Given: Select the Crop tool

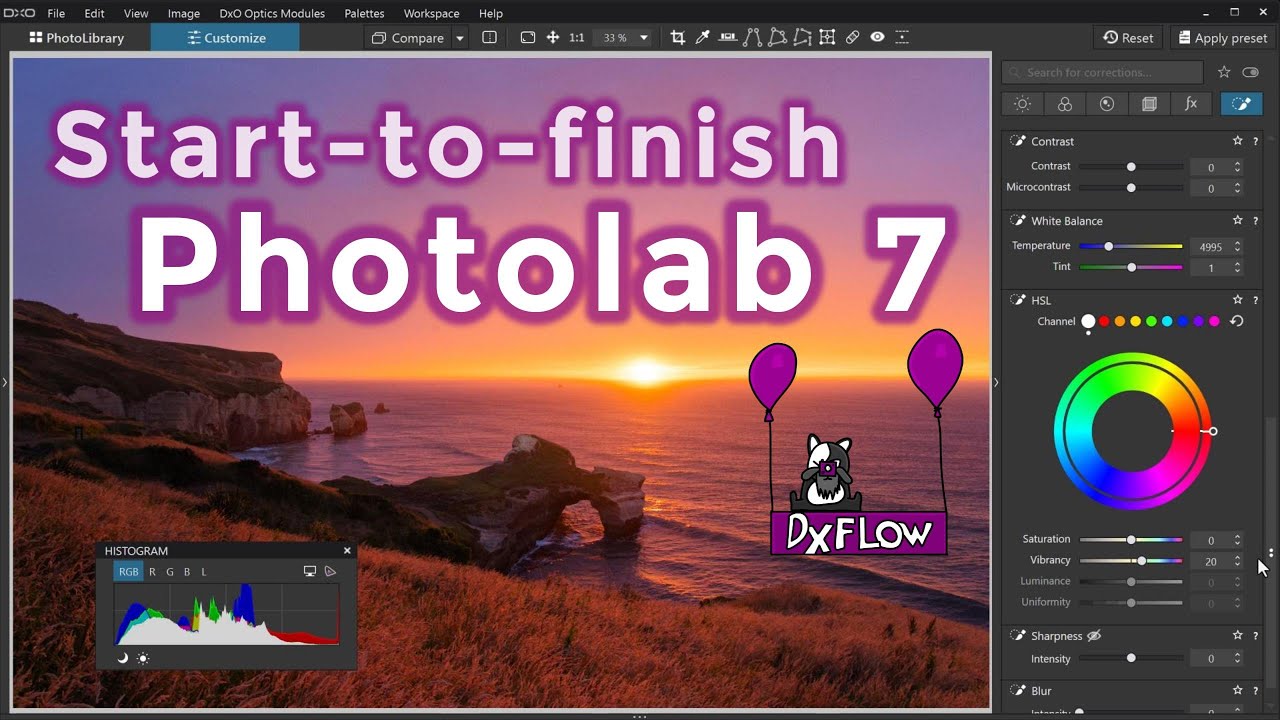Looking at the screenshot, I should (x=678, y=38).
